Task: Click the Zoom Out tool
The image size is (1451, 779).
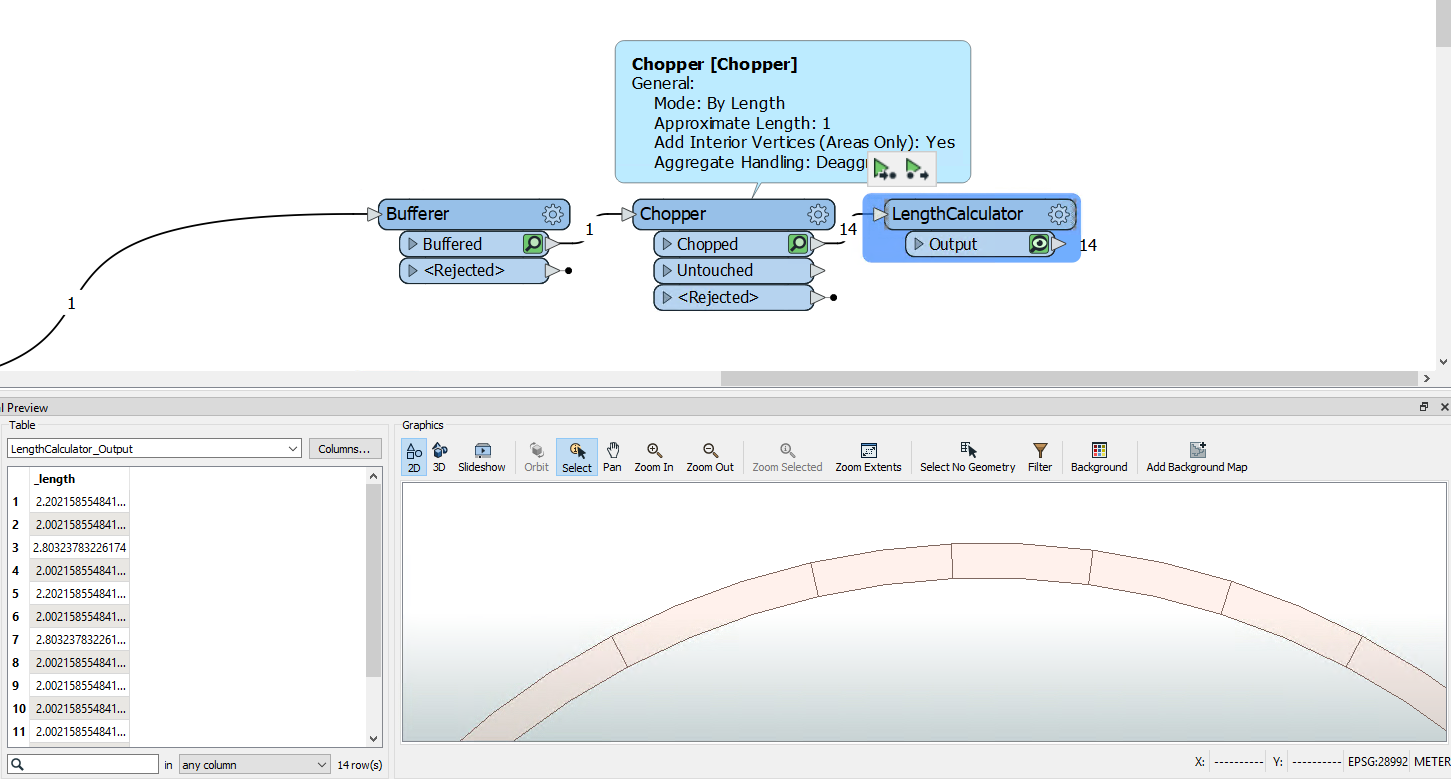Action: coord(710,457)
